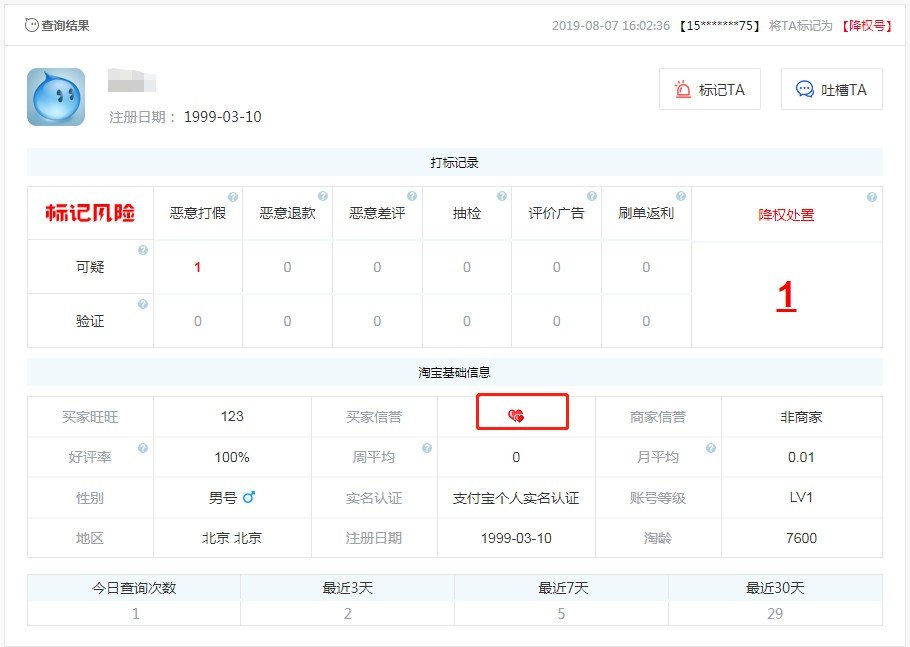Viewport: 910px width, 647px height.
Task: Click the 标记TA button
Action: [710, 89]
